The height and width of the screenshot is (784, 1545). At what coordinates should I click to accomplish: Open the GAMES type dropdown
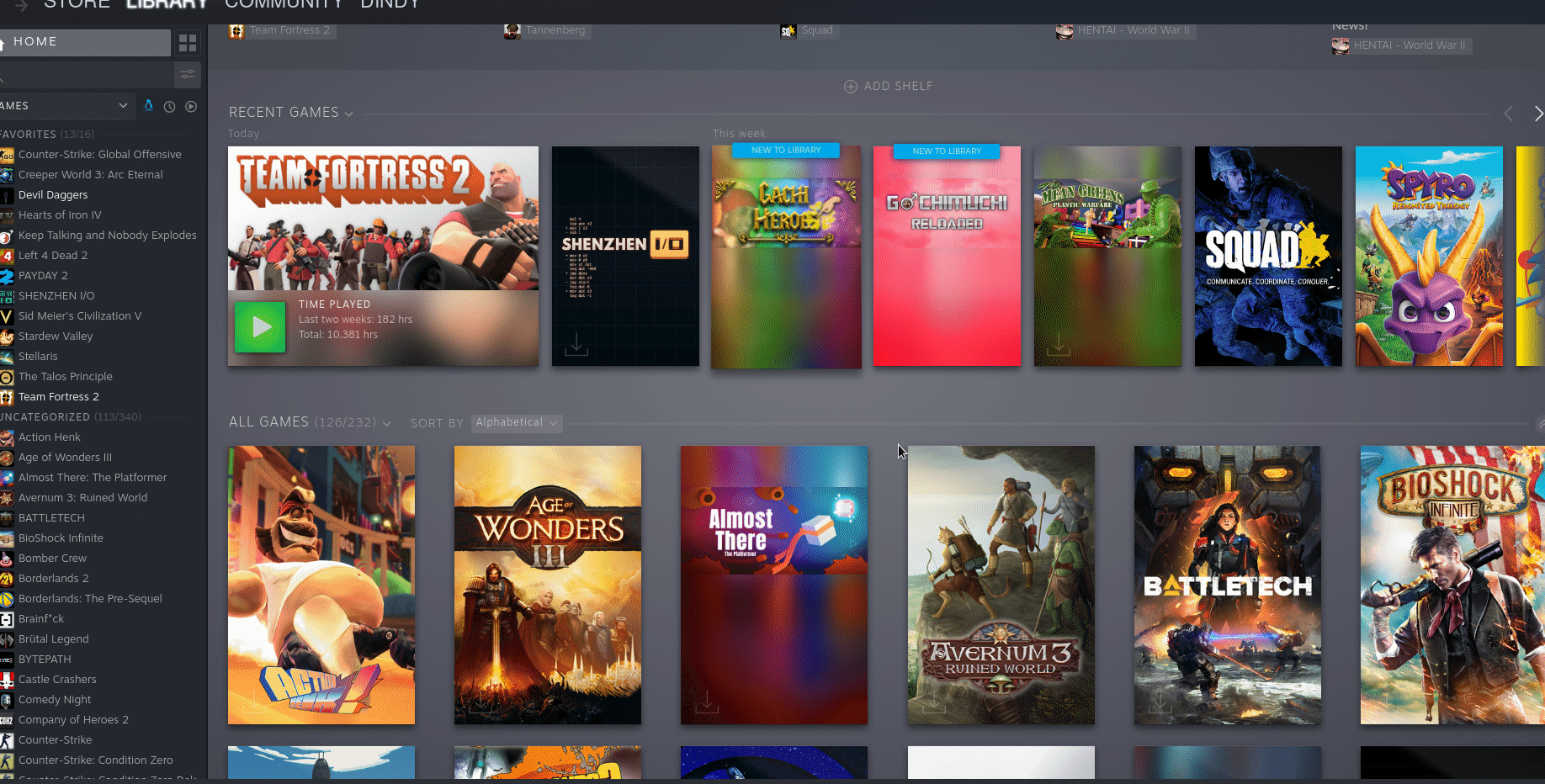pos(66,106)
